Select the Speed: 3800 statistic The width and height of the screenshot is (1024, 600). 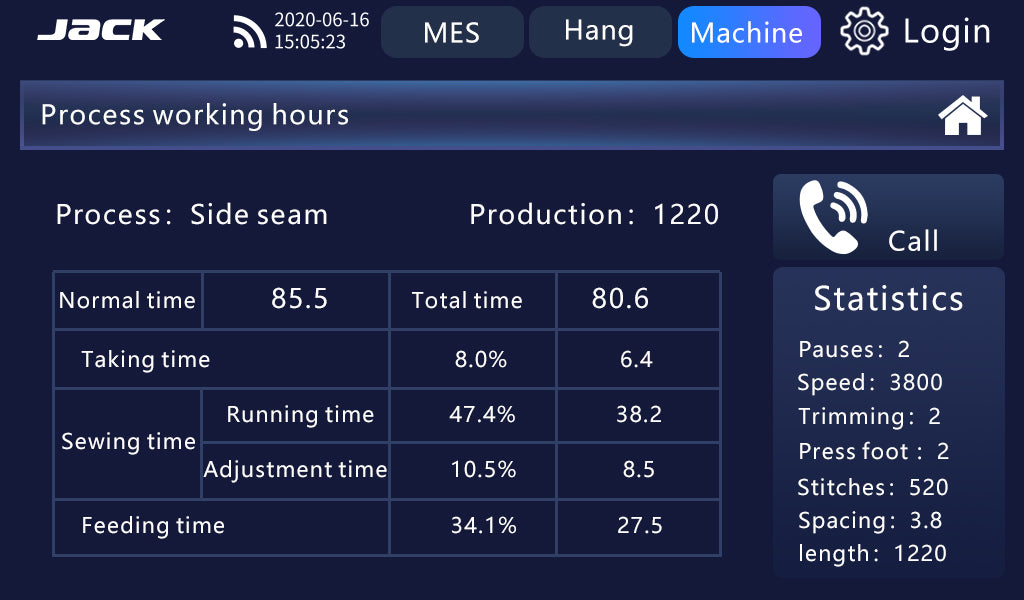(x=870, y=383)
